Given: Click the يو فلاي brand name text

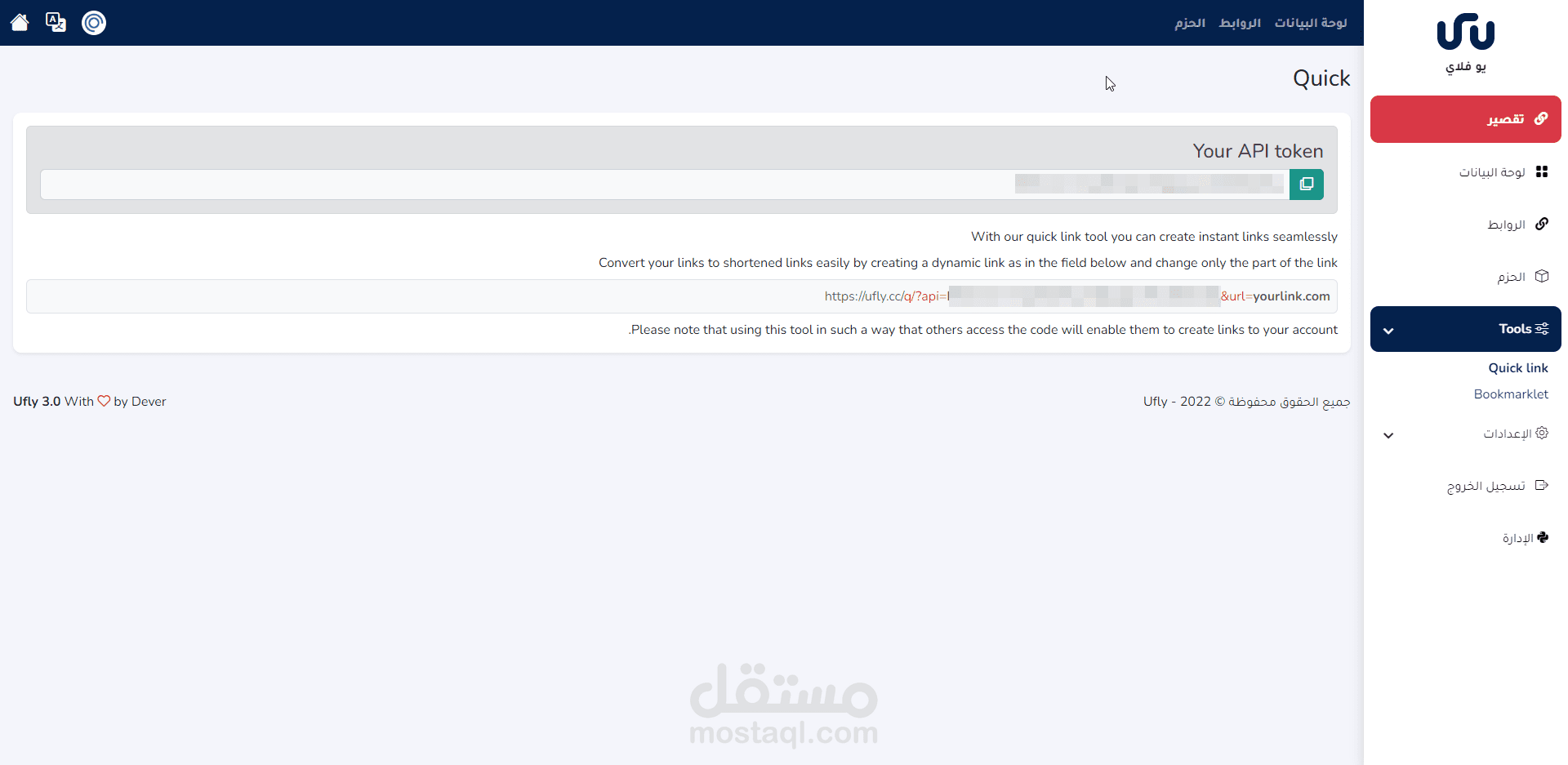Looking at the screenshot, I should click(1466, 66).
